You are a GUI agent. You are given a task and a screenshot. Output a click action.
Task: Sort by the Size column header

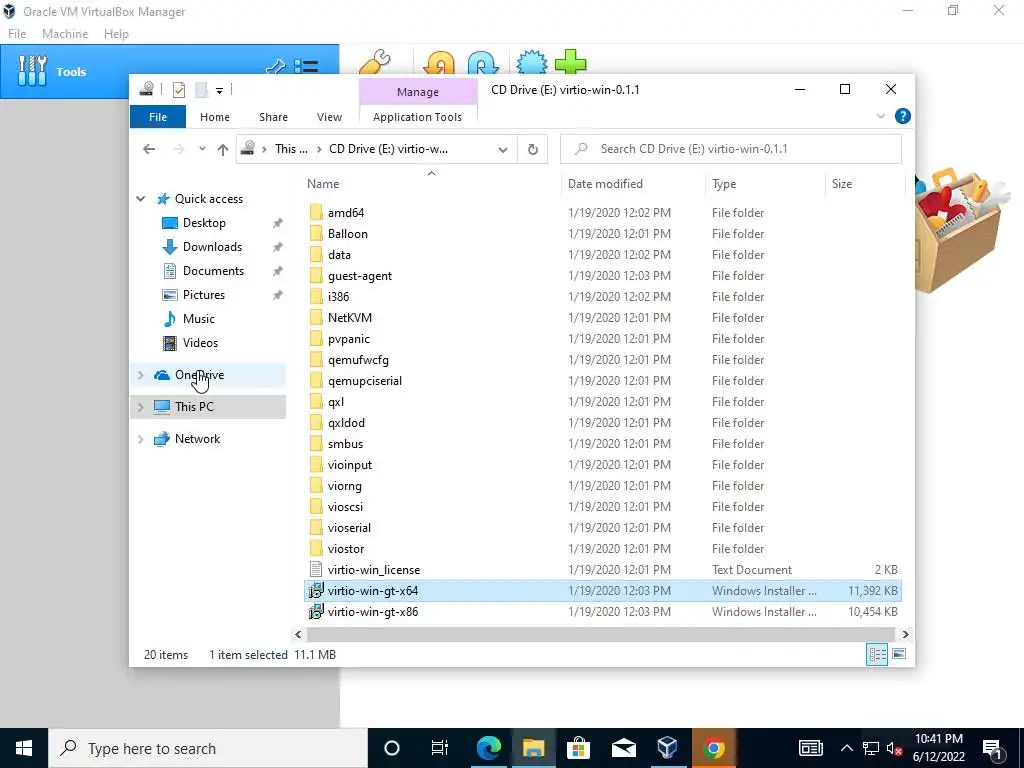842,184
